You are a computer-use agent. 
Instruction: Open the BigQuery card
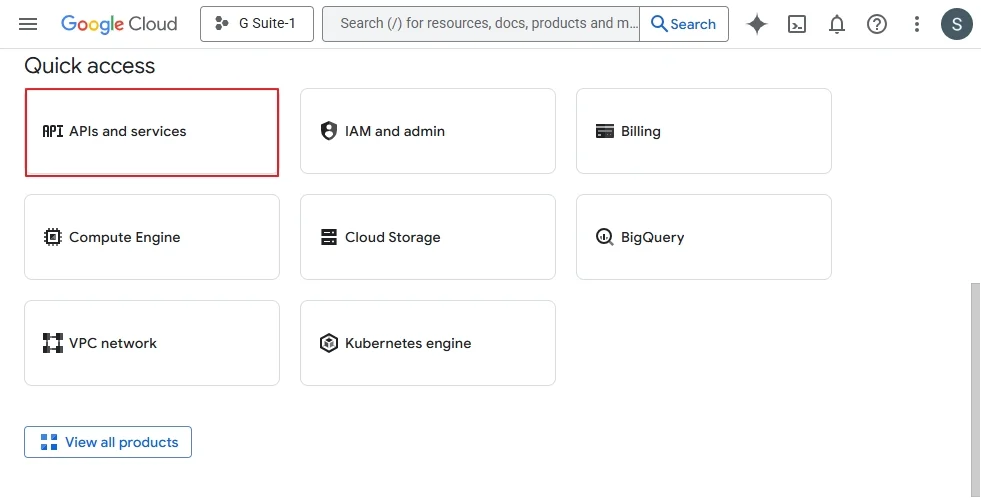coord(704,237)
